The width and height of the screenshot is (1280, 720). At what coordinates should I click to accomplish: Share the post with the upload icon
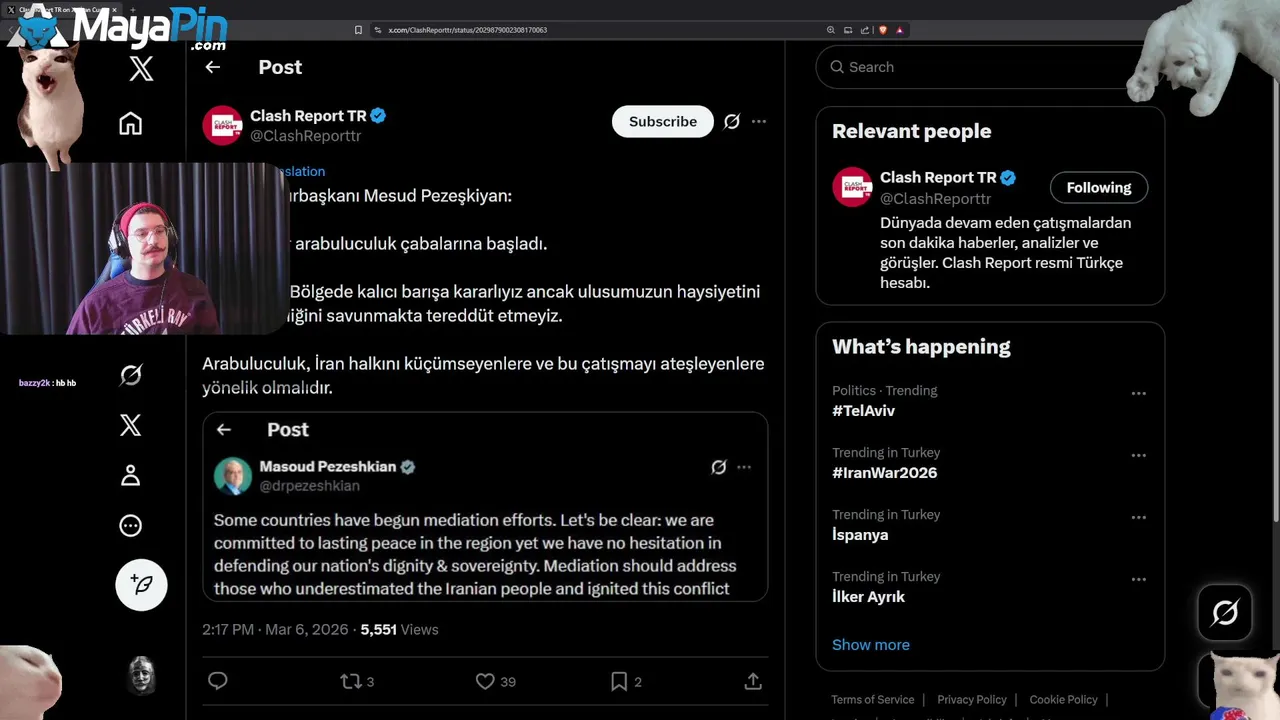[x=753, y=681]
